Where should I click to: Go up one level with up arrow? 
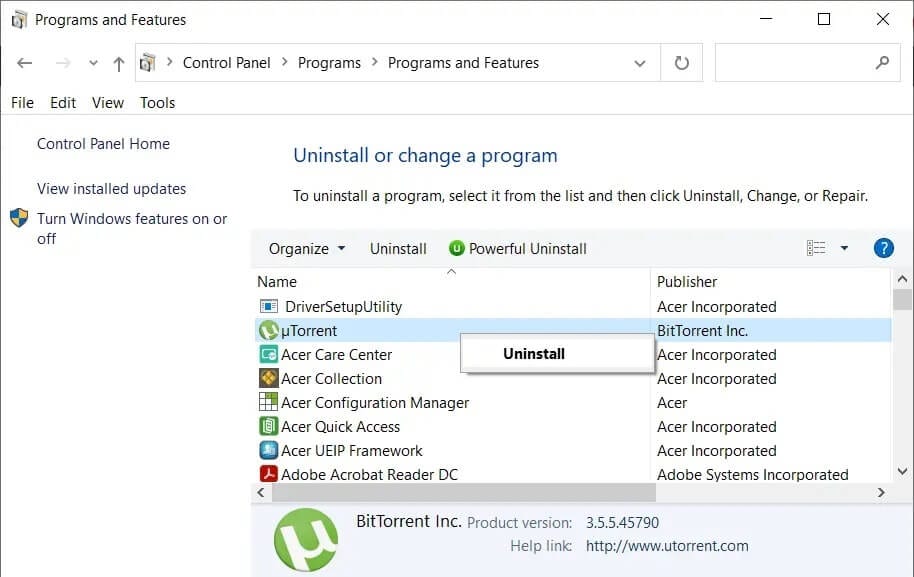tap(119, 64)
